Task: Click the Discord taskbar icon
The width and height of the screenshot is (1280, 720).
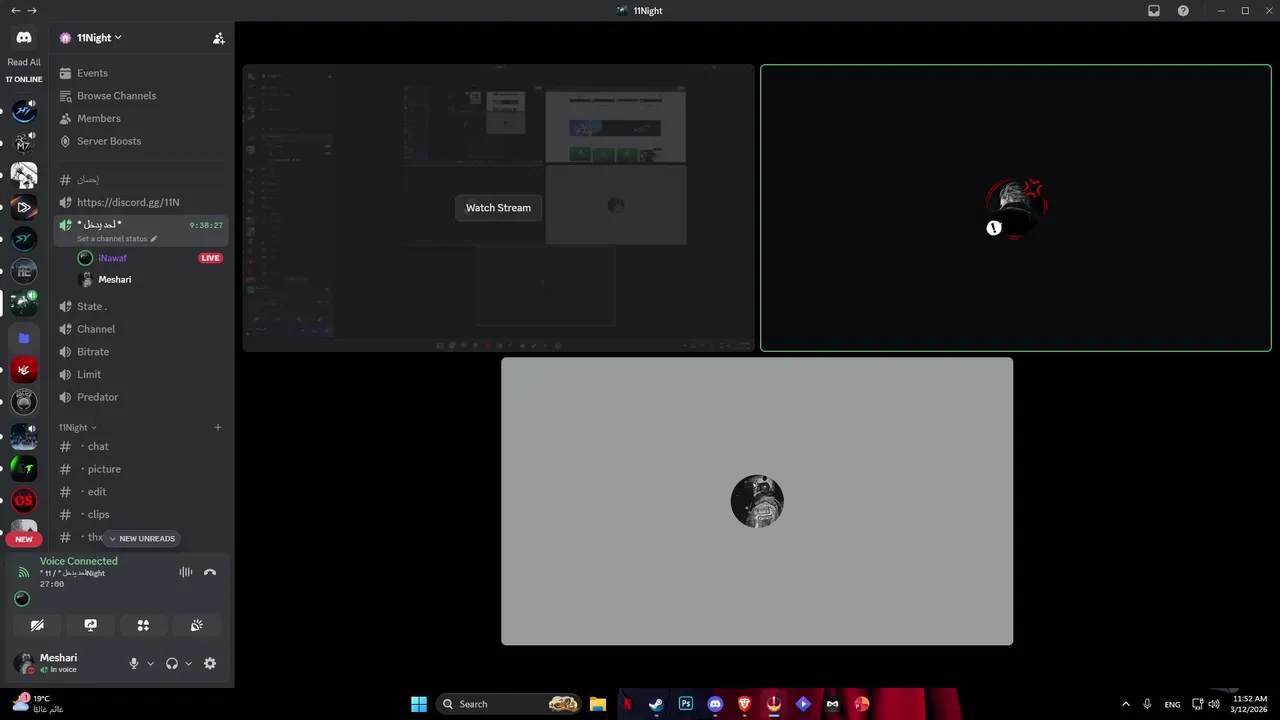Action: click(715, 704)
